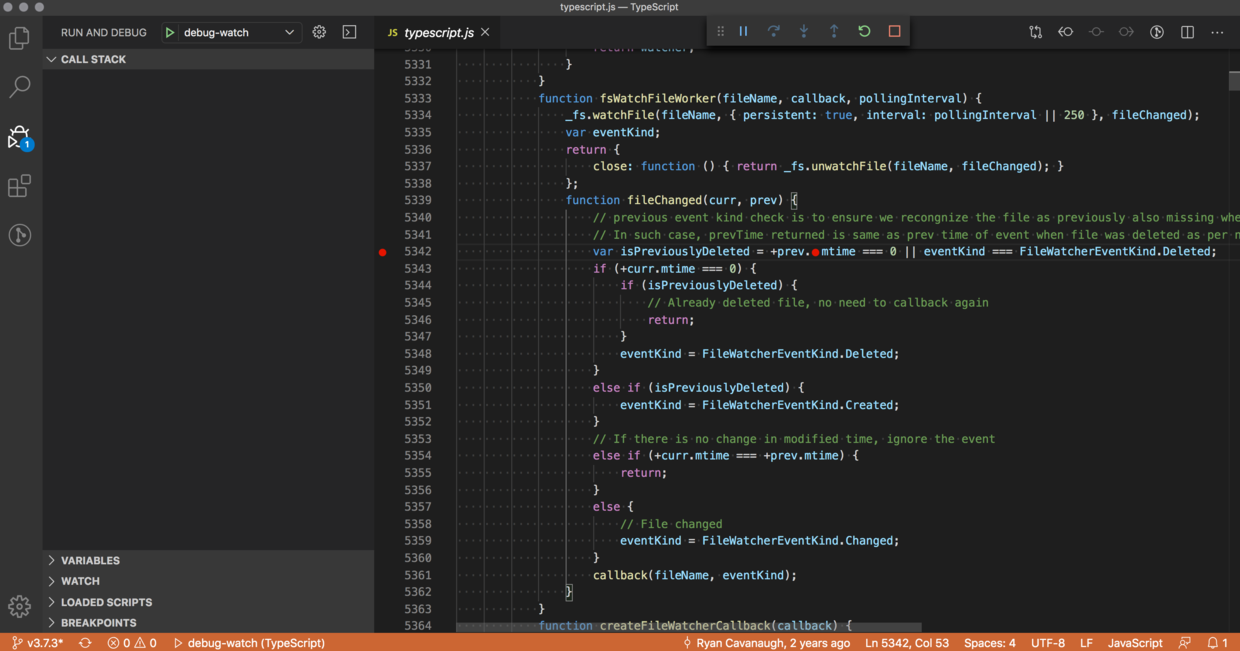Change language mode via JavaScript indicator
The image size is (1240, 651).
(1135, 643)
